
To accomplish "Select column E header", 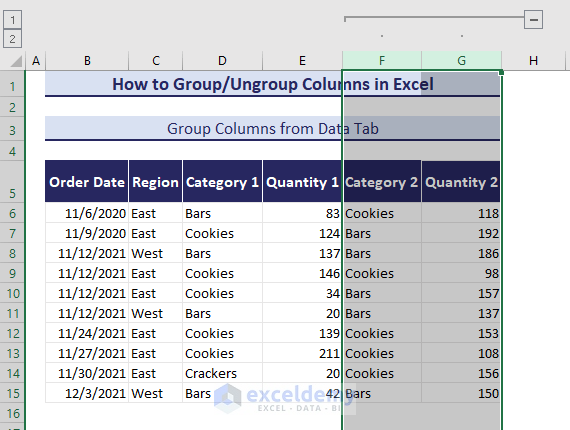I will click(x=302, y=60).
